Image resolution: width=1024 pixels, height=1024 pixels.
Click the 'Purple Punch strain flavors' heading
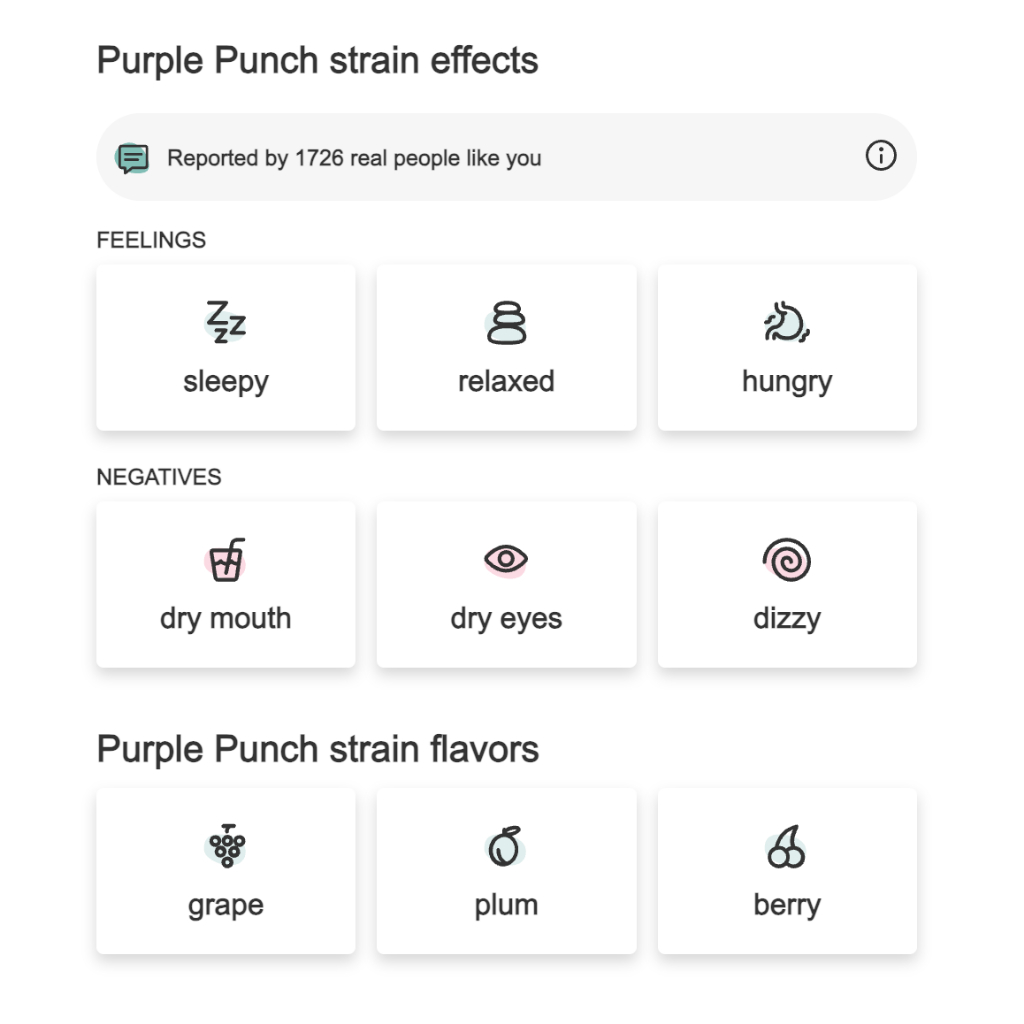click(317, 748)
